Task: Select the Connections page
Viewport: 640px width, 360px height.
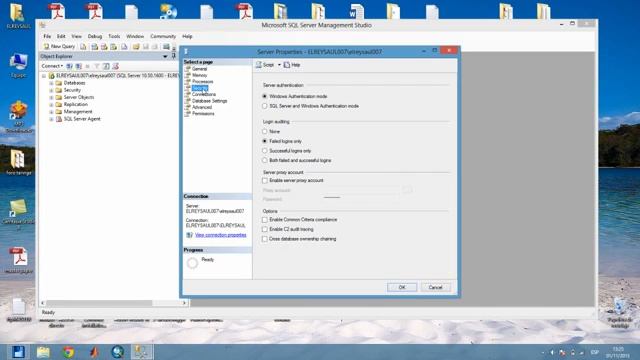Action: [x=204, y=95]
